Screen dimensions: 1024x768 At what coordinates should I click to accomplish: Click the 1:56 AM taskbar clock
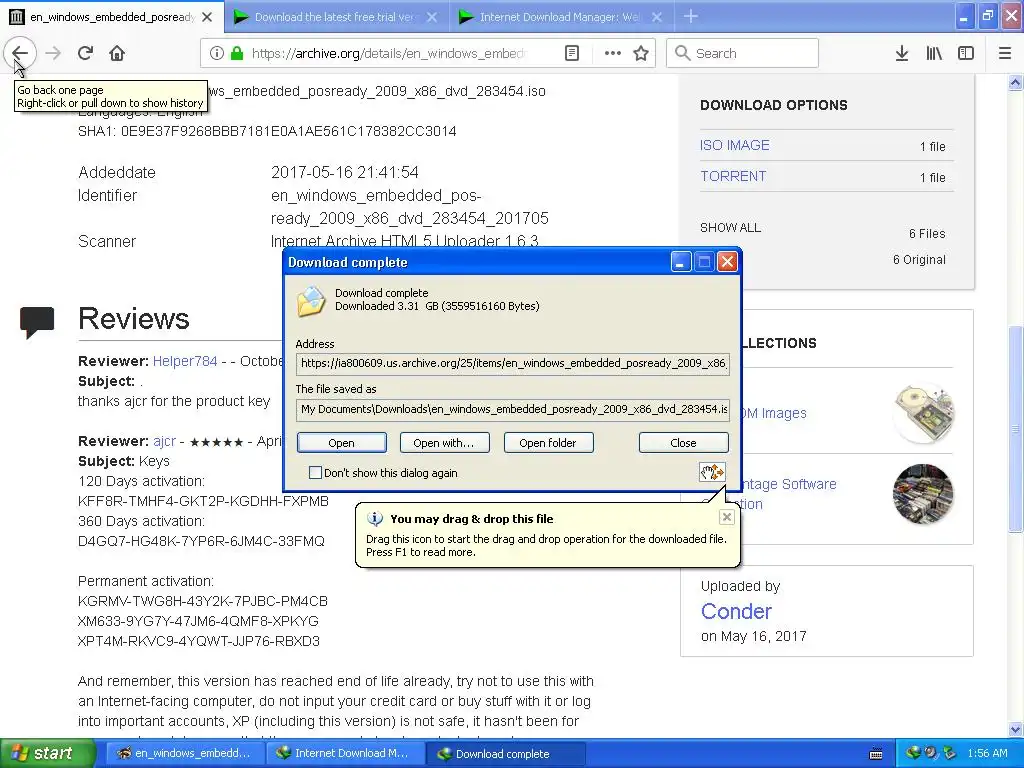click(987, 753)
